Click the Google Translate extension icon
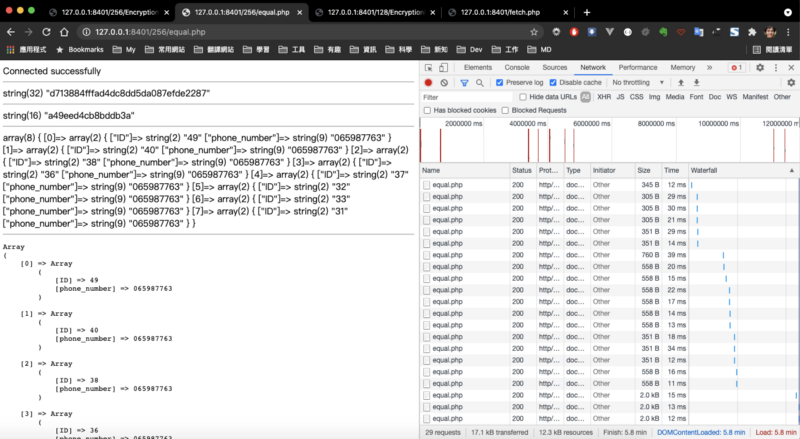800x439 pixels. 698,32
